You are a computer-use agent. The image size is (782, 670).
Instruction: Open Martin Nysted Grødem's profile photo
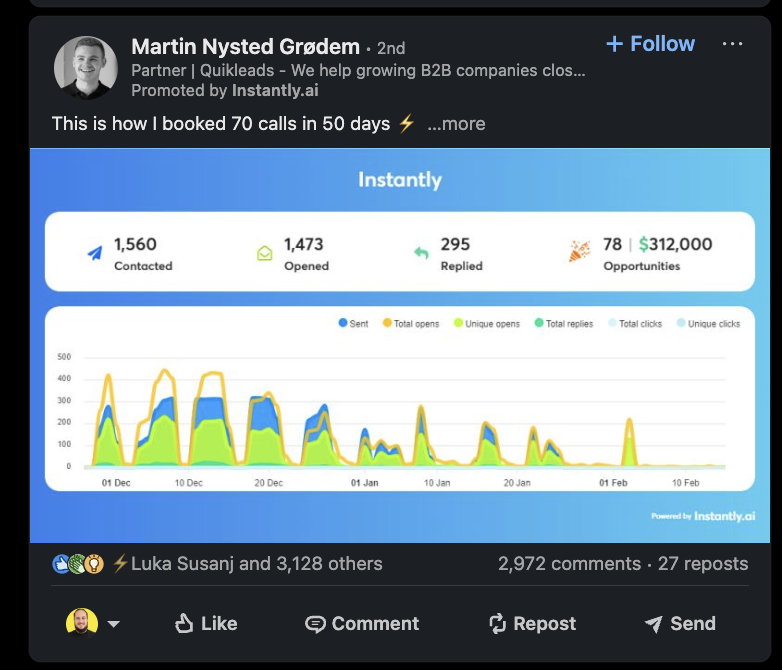pyautogui.click(x=86, y=68)
